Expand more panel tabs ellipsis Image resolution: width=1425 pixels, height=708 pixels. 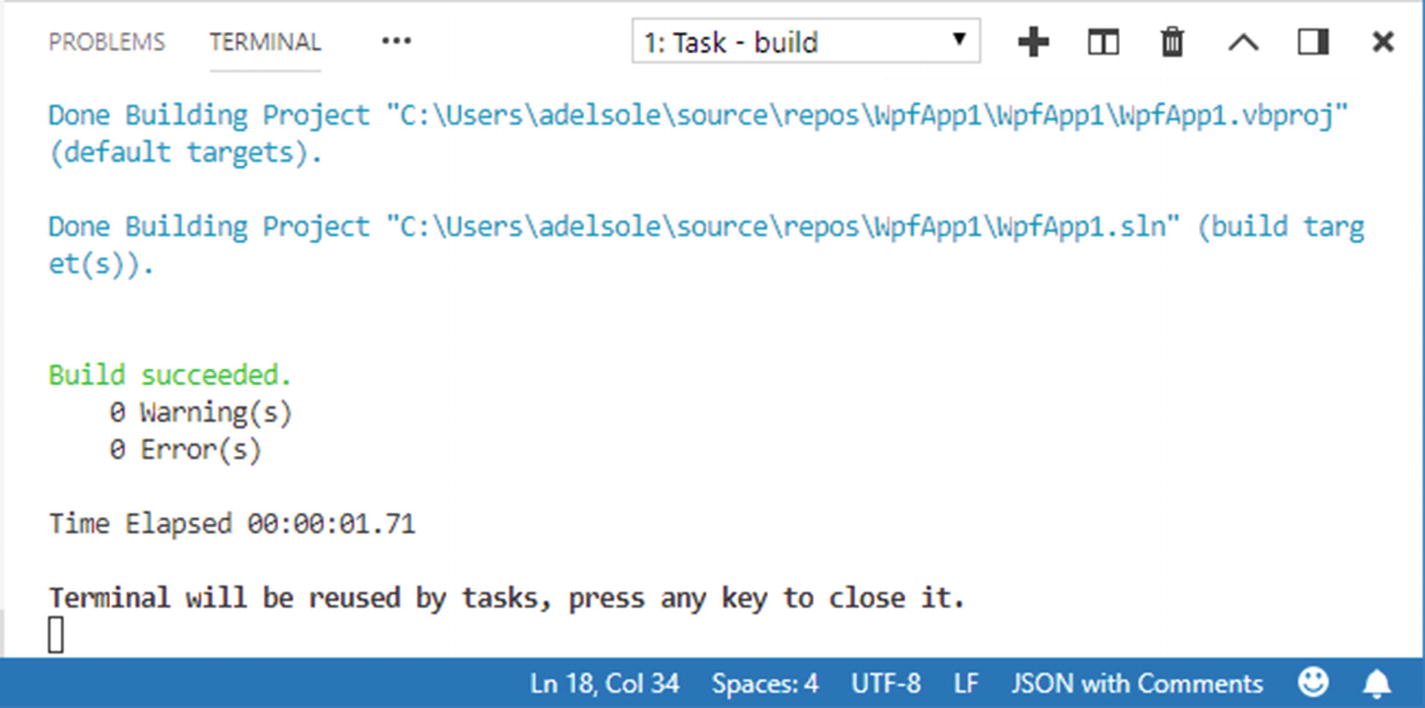[396, 42]
